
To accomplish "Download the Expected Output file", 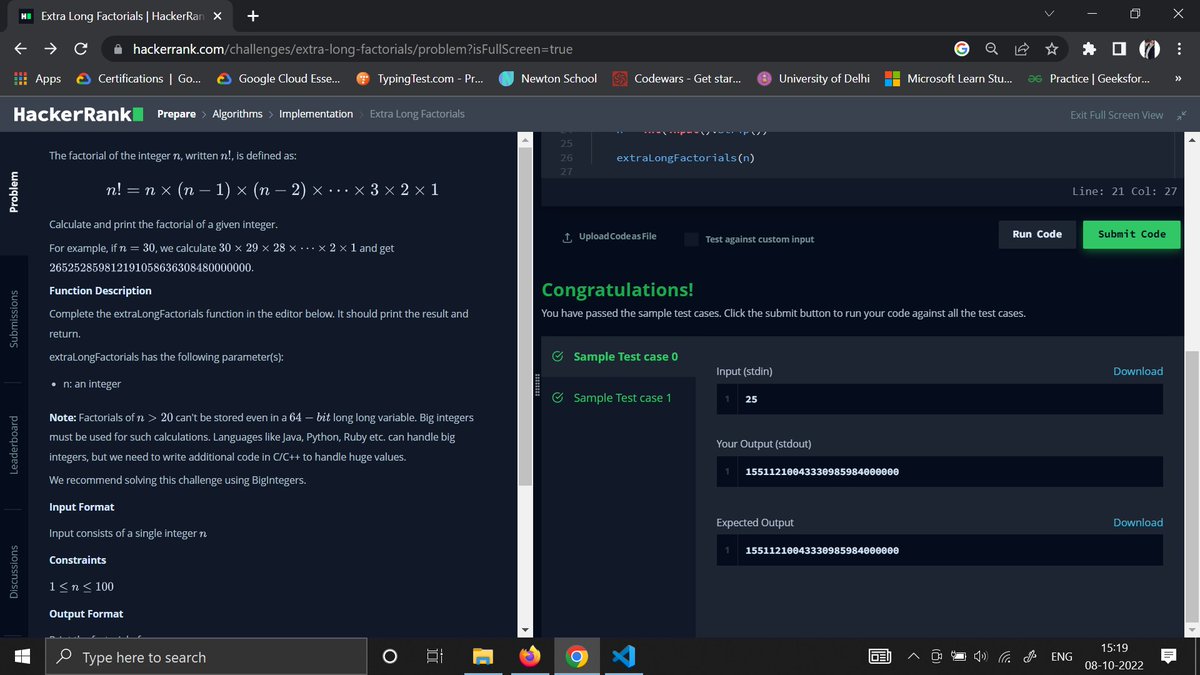I will (x=1138, y=522).
